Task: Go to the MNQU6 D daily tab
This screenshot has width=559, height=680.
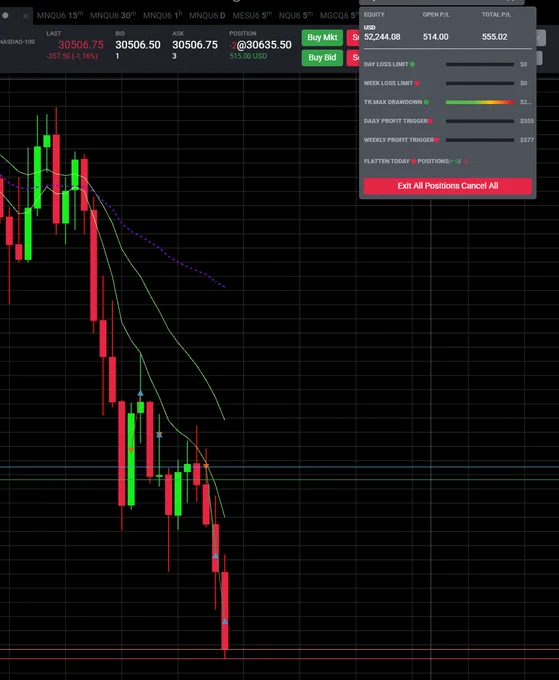Action: pos(207,15)
